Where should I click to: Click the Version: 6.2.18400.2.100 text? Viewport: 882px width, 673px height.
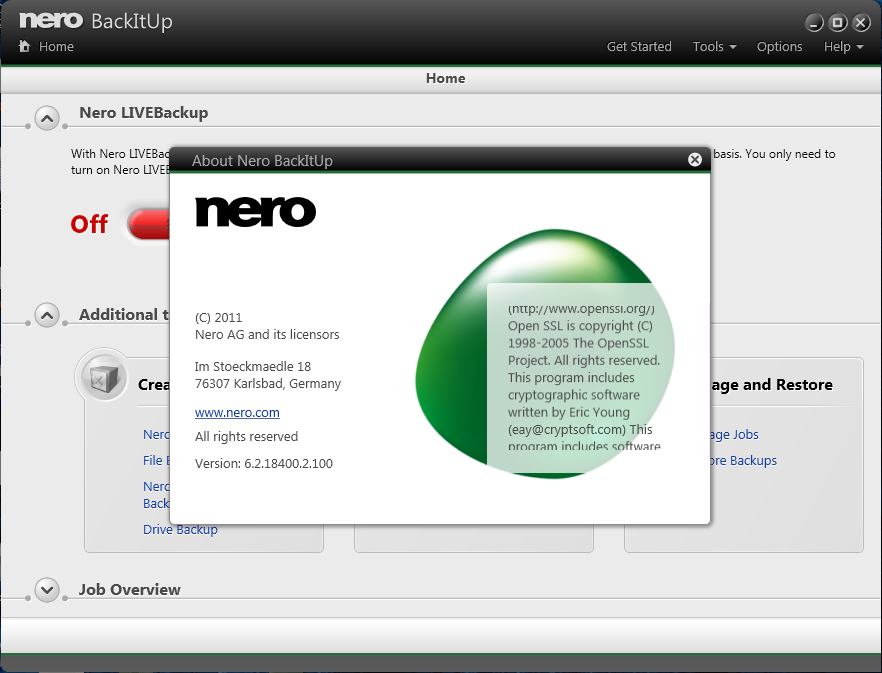[264, 464]
